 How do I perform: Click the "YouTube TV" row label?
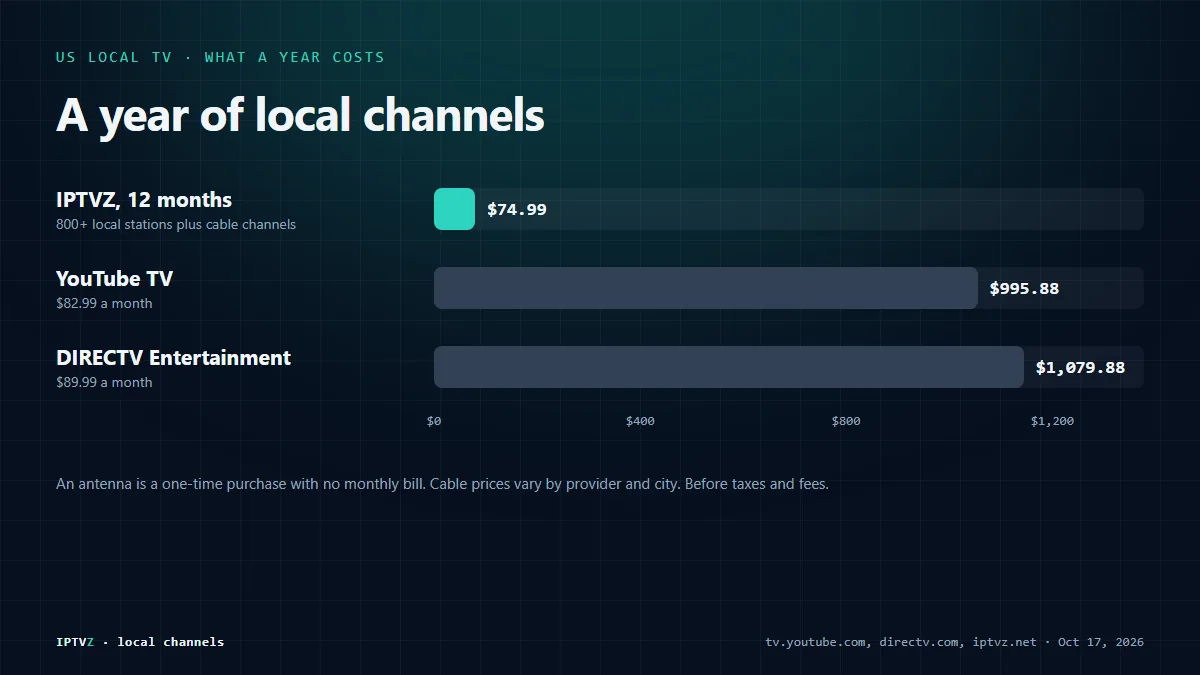click(x=114, y=279)
